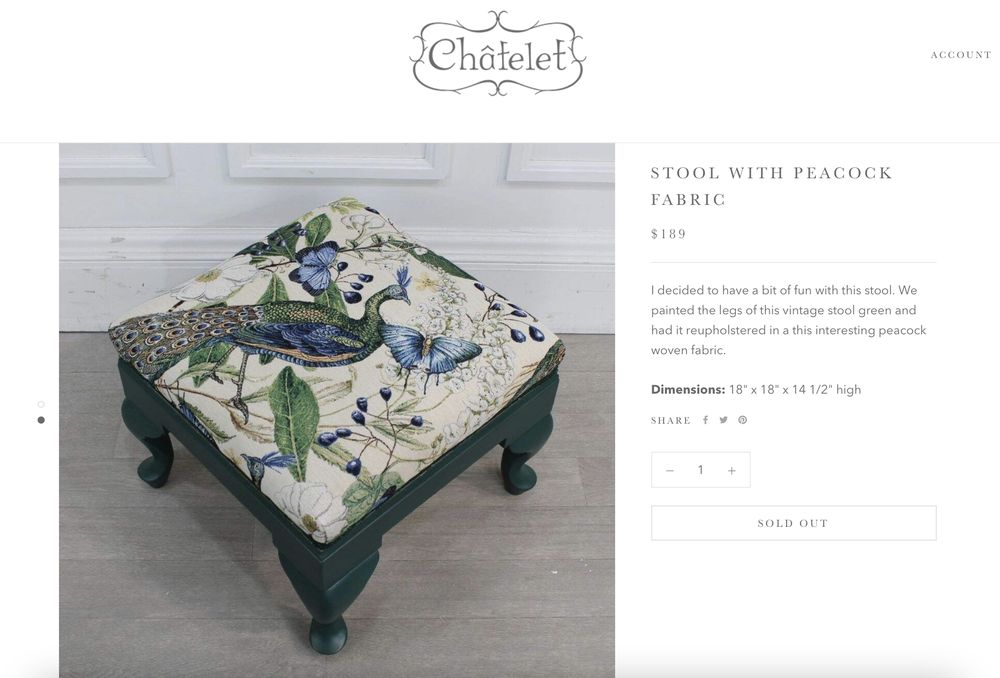This screenshot has height=678, width=1000.
Task: Share via Twitter bird icon
Action: pos(723,420)
